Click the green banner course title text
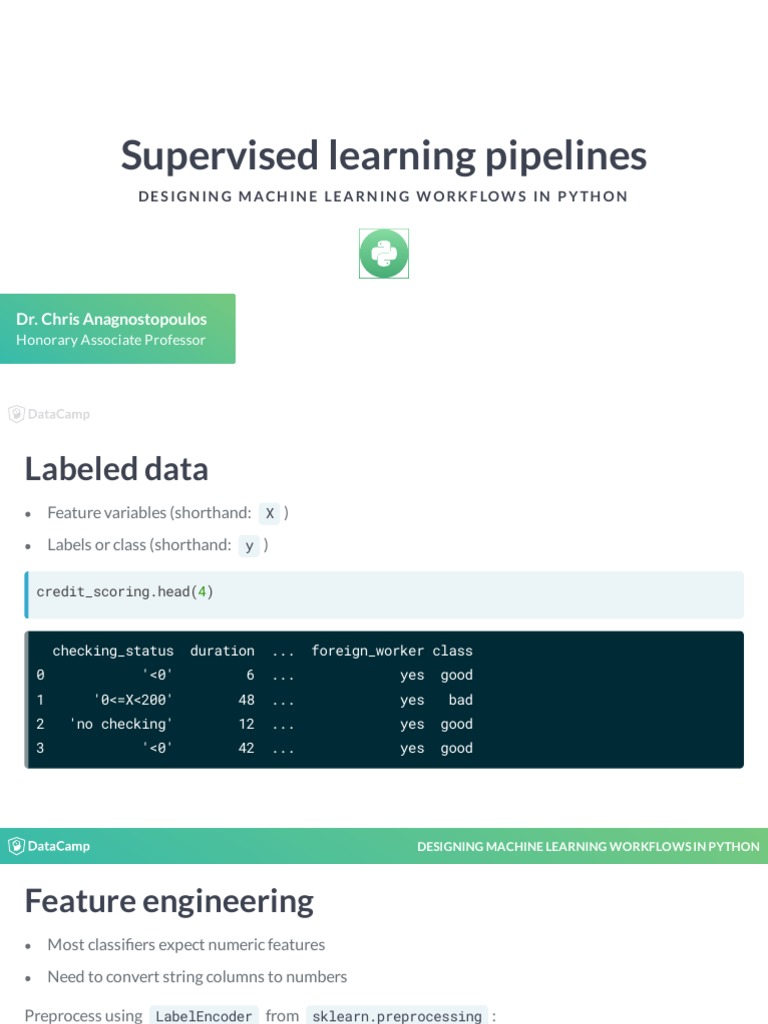The image size is (768, 1024). [x=588, y=846]
